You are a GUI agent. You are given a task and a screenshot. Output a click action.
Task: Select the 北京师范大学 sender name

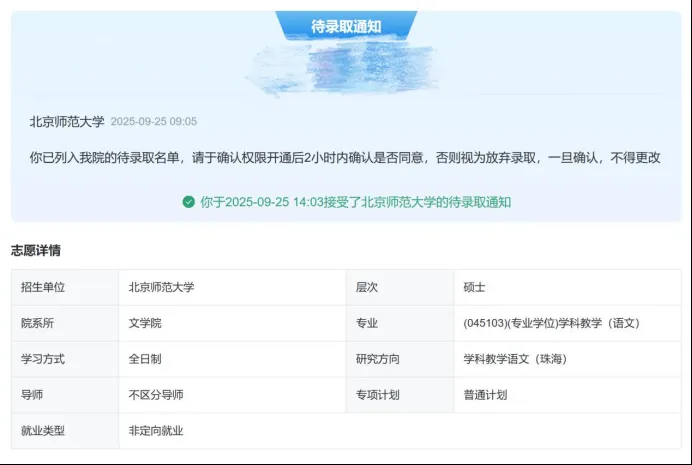coord(67,121)
